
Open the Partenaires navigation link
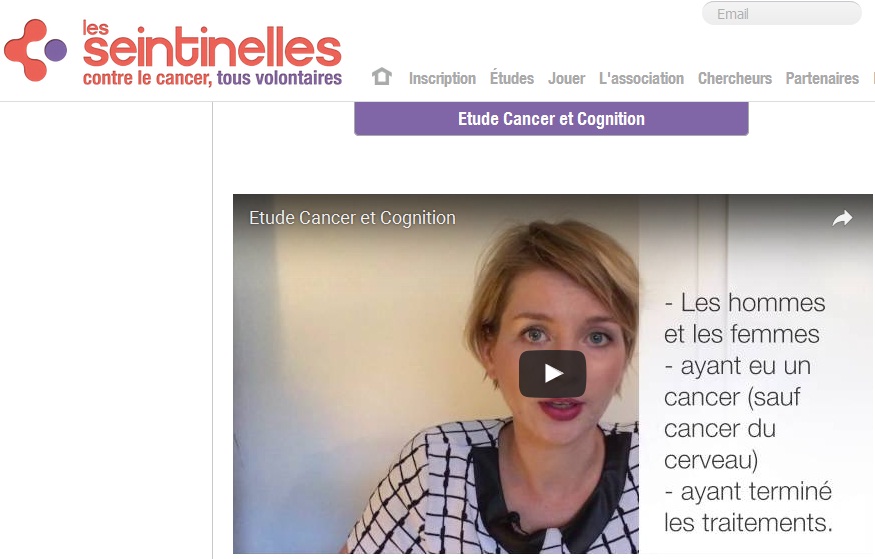click(x=822, y=78)
